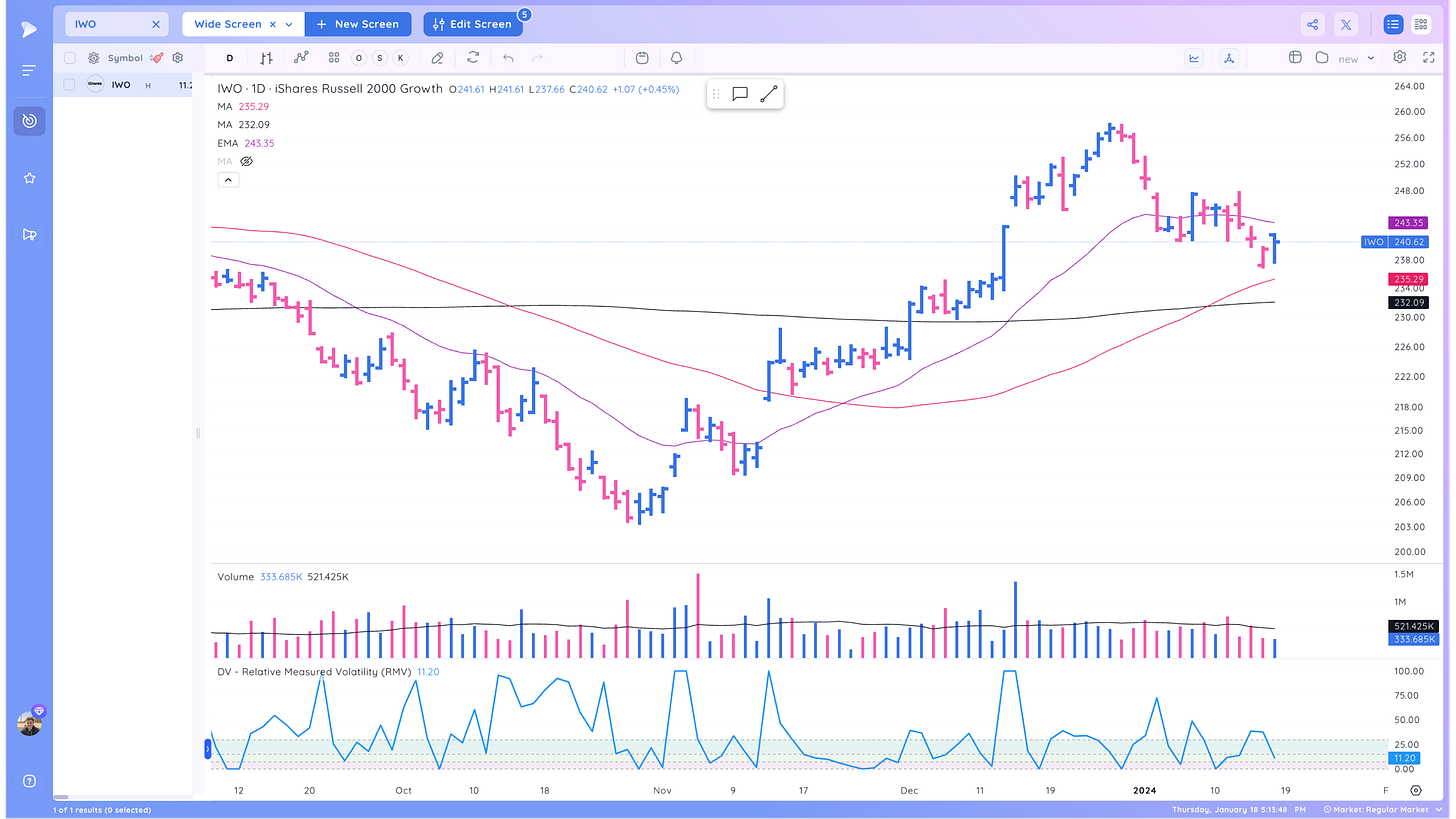Open the templates four-squares icon

(334, 58)
